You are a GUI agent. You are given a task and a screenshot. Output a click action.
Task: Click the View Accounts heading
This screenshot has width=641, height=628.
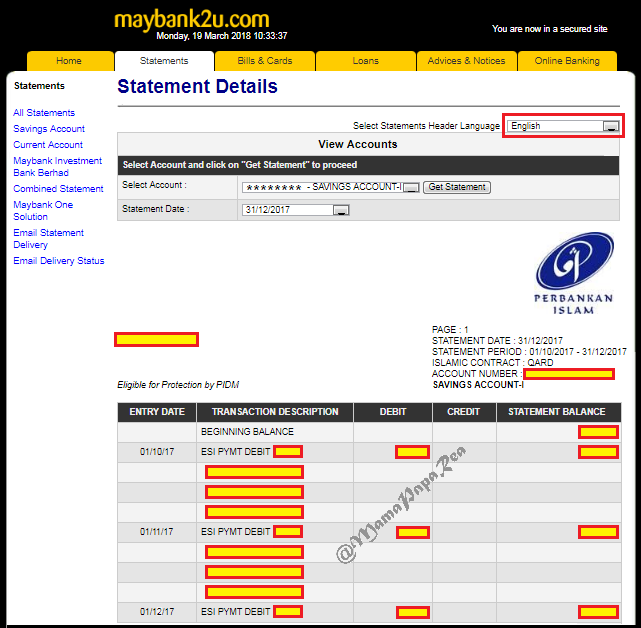(x=358, y=144)
